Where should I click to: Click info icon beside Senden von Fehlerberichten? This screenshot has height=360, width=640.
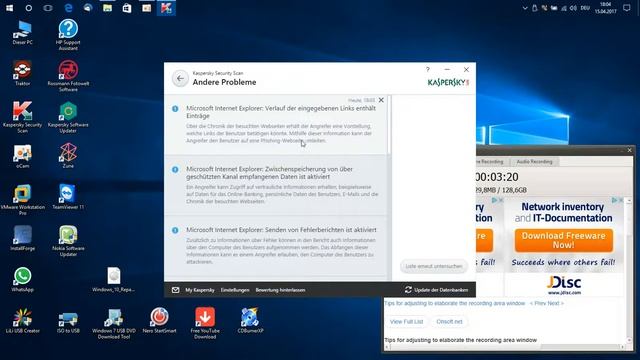click(175, 230)
